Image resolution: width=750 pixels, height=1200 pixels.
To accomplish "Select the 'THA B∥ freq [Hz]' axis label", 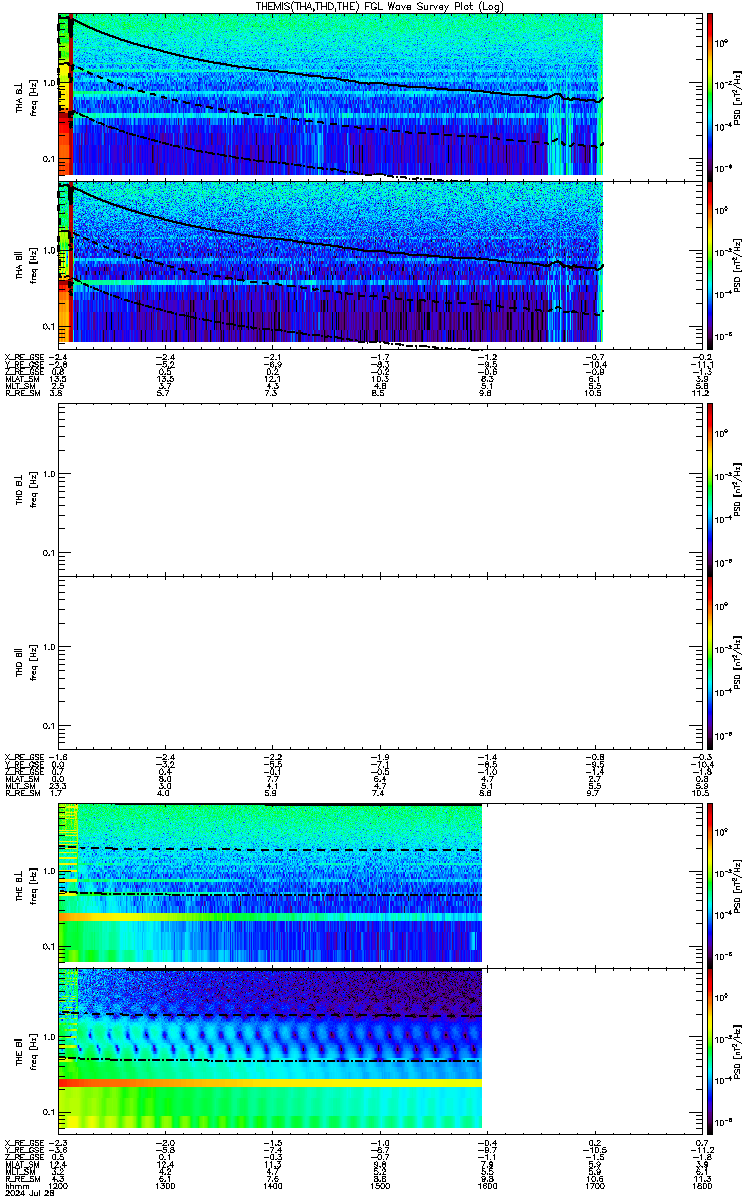I will coord(26,264).
